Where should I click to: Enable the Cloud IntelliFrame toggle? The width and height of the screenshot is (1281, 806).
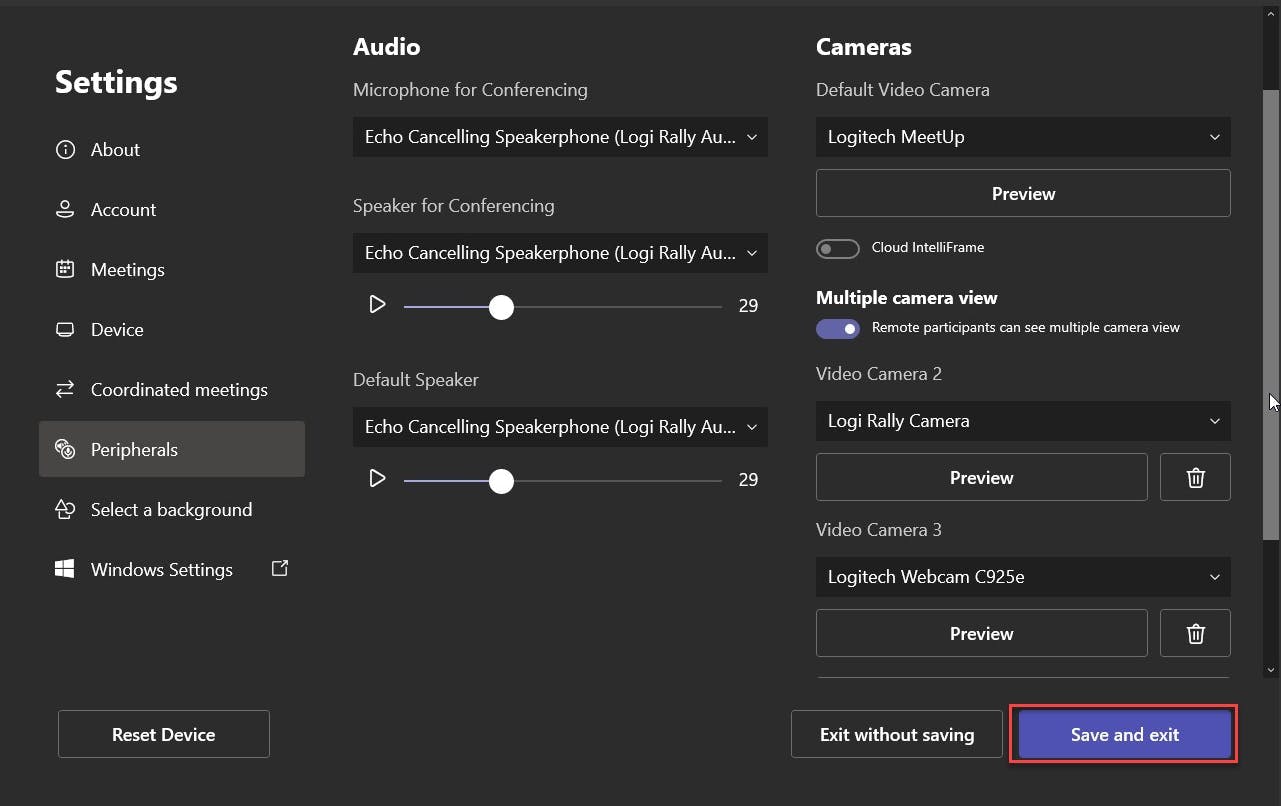click(x=838, y=248)
